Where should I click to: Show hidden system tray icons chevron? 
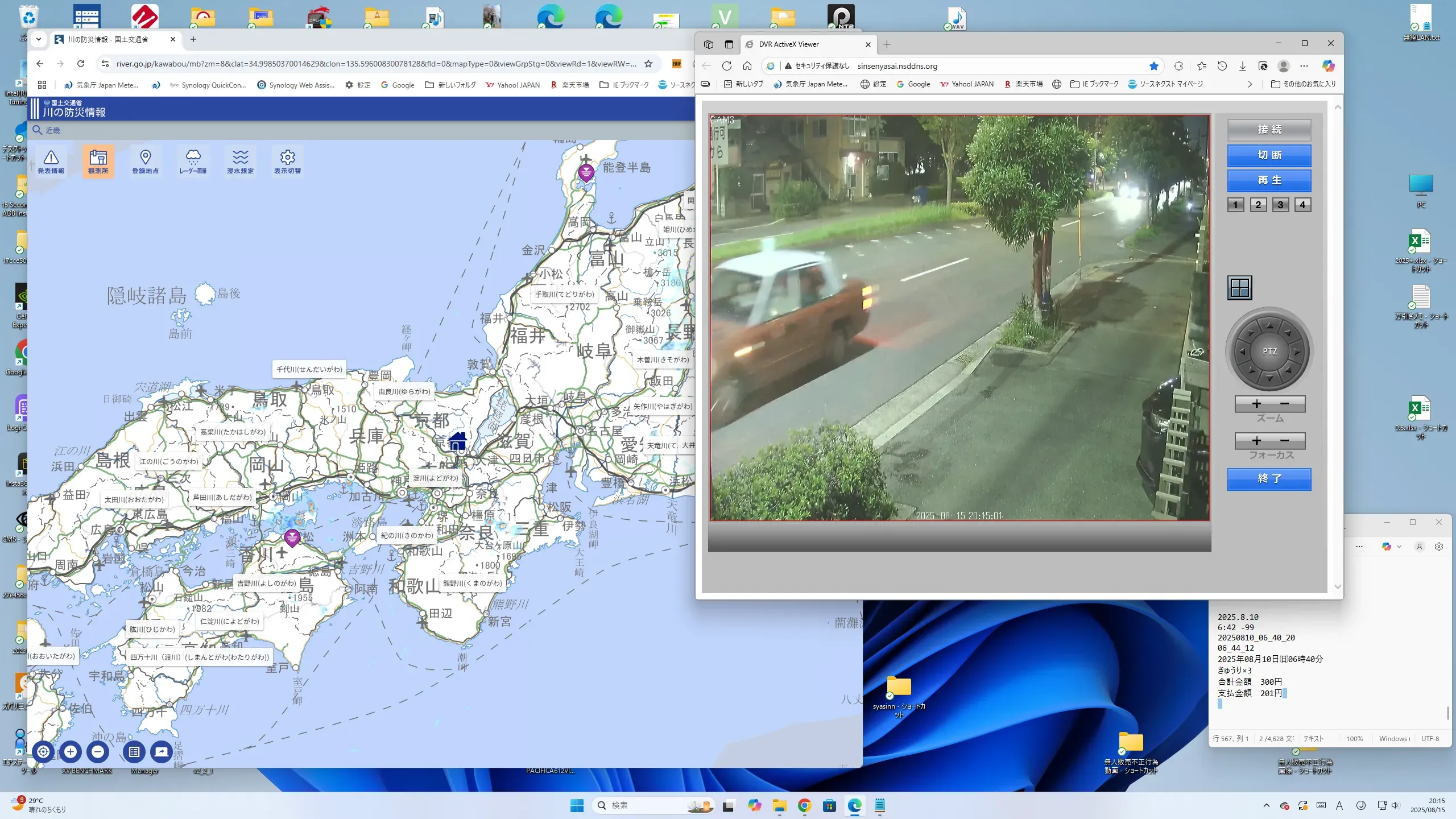(1266, 805)
